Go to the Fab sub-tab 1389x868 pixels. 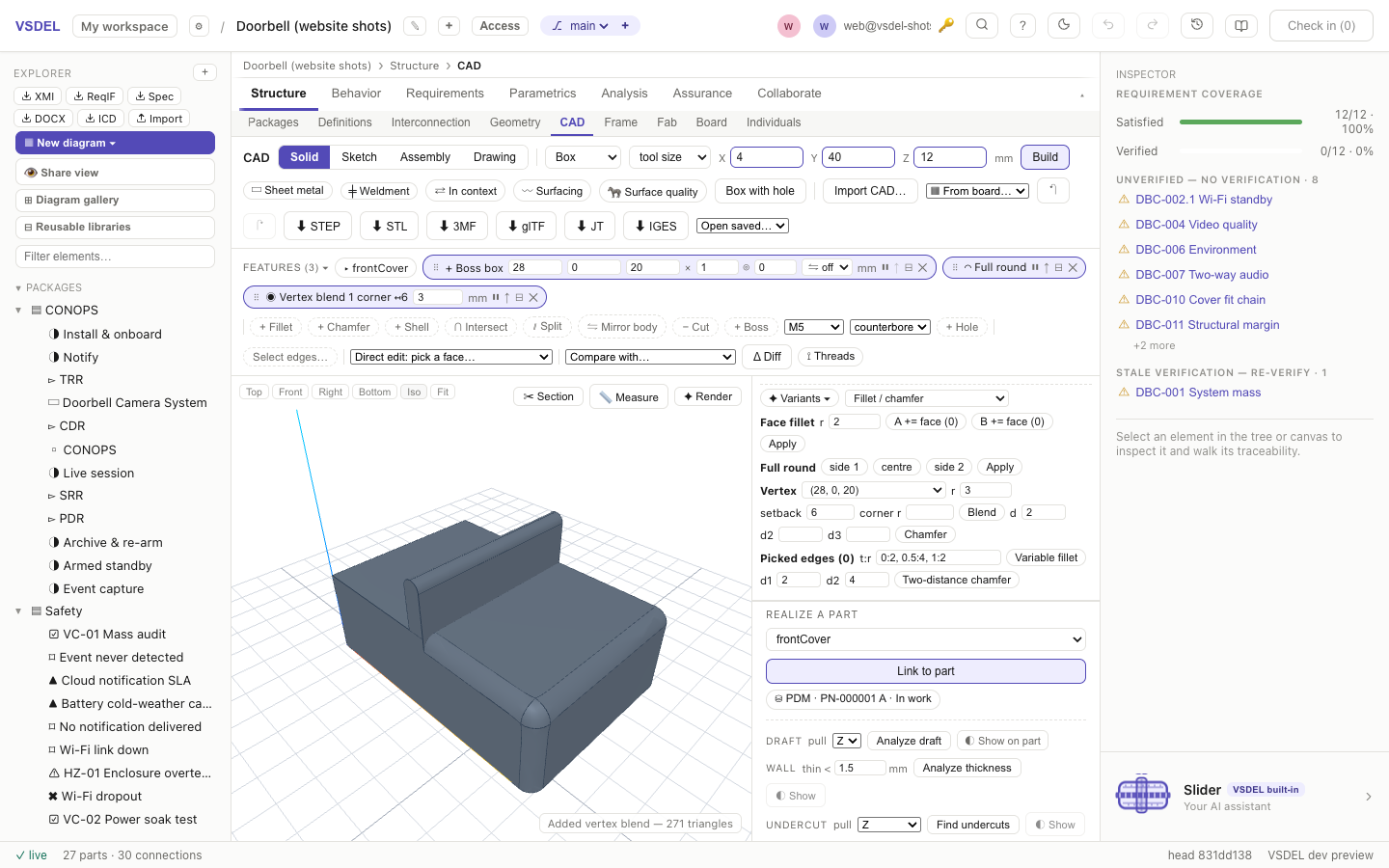667,122
